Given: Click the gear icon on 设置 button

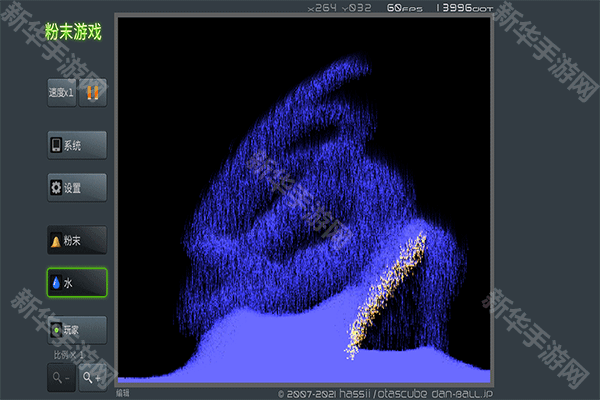Looking at the screenshot, I should pyautogui.click(x=56, y=187).
